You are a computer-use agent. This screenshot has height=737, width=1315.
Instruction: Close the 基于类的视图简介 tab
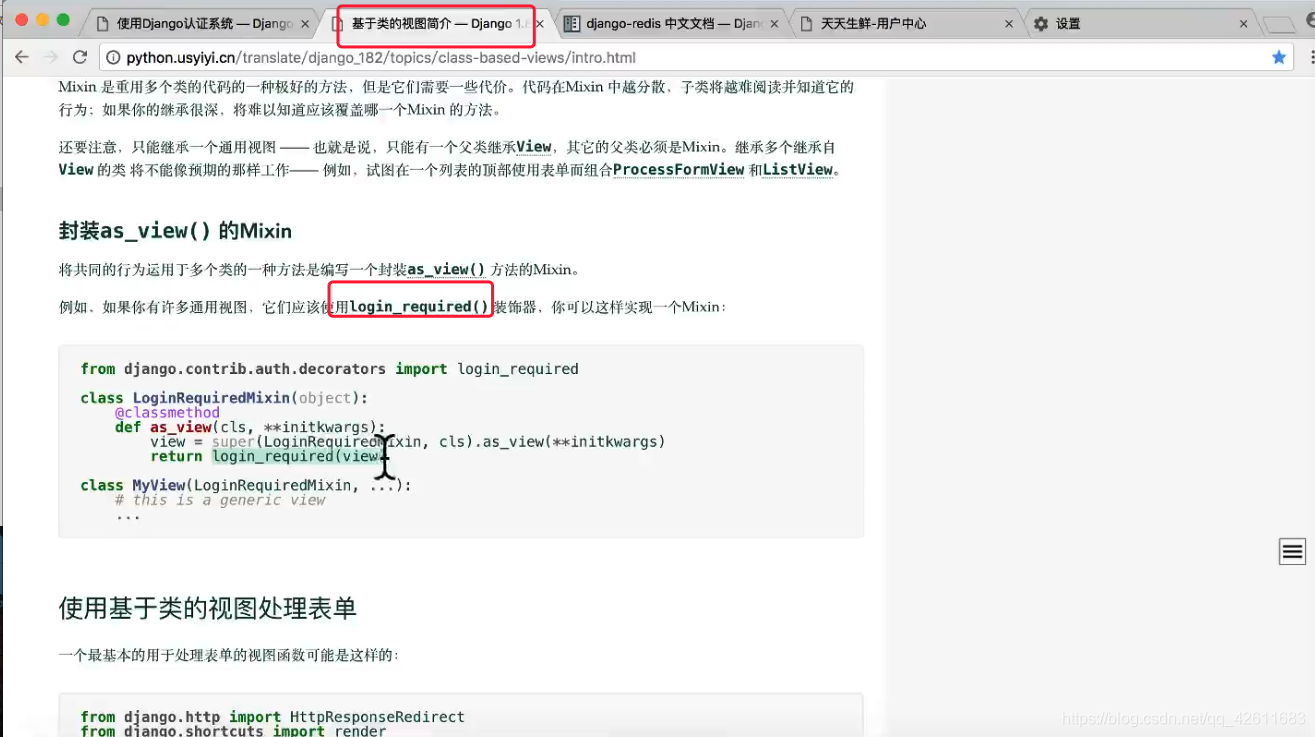click(540, 24)
